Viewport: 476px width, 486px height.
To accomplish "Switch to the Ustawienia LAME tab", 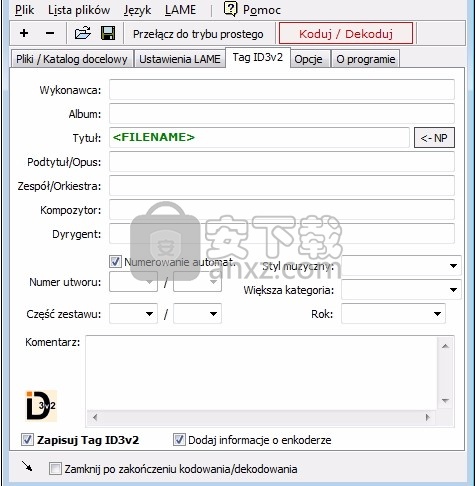I will pyautogui.click(x=180, y=59).
